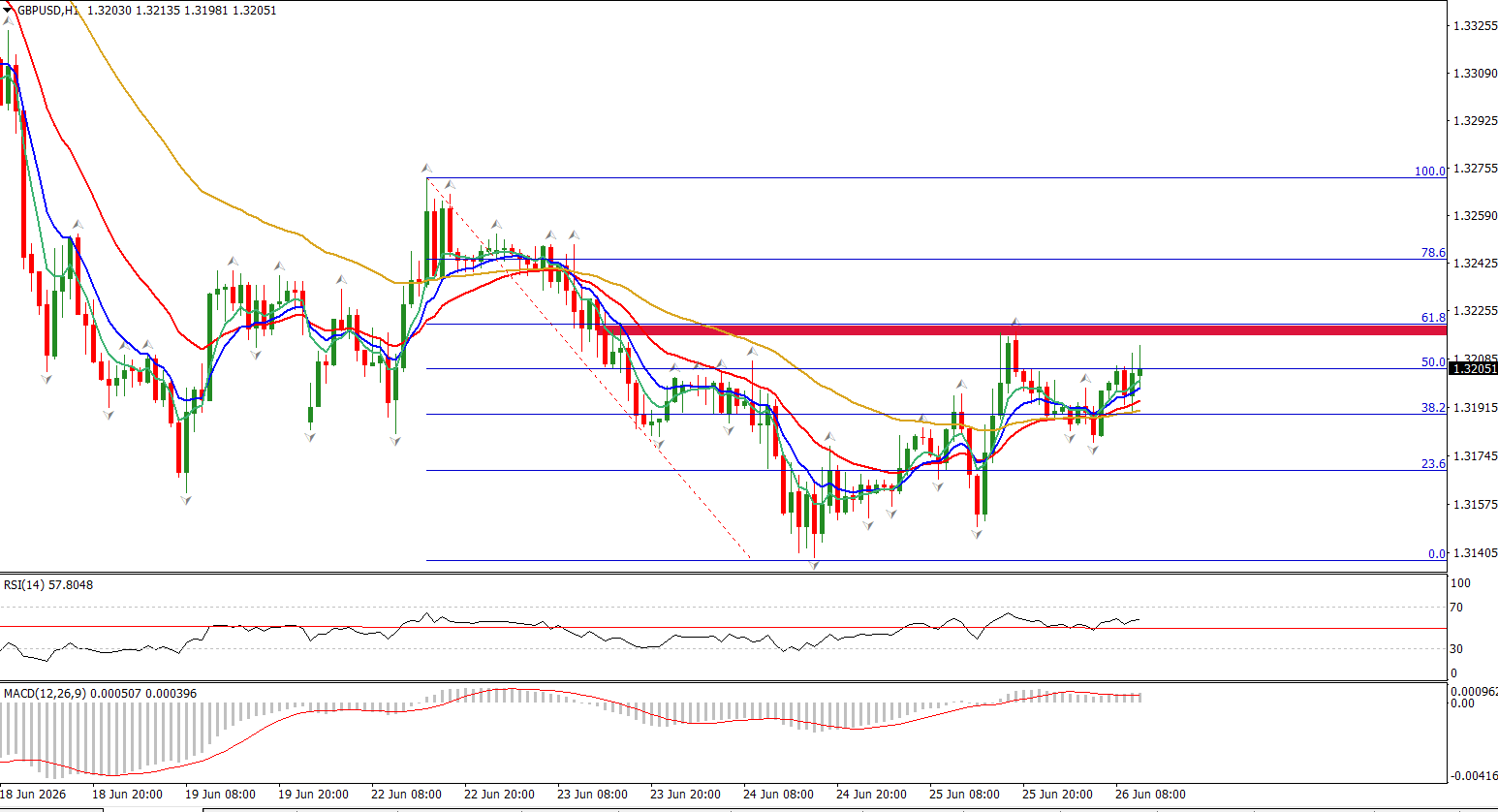Viewport: 1498px width, 812px height.
Task: Click the 24 Jun 20:00 time label
Action: click(x=871, y=795)
